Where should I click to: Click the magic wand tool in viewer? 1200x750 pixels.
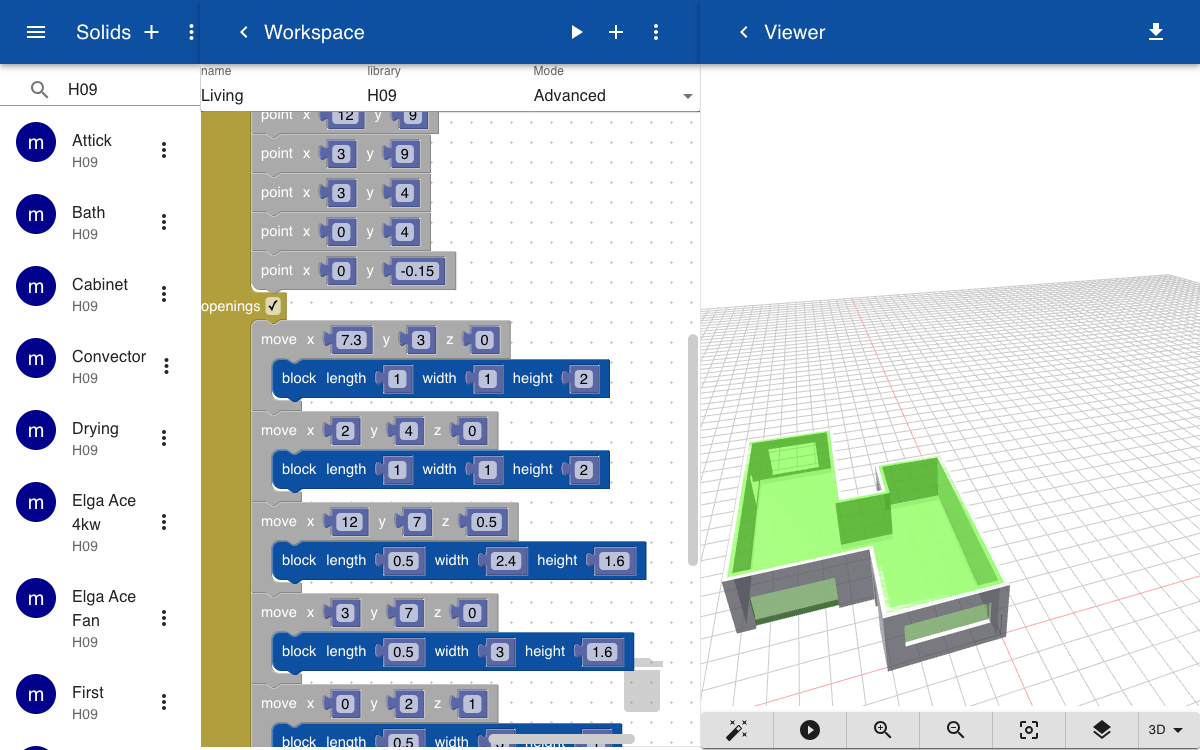tap(737, 730)
